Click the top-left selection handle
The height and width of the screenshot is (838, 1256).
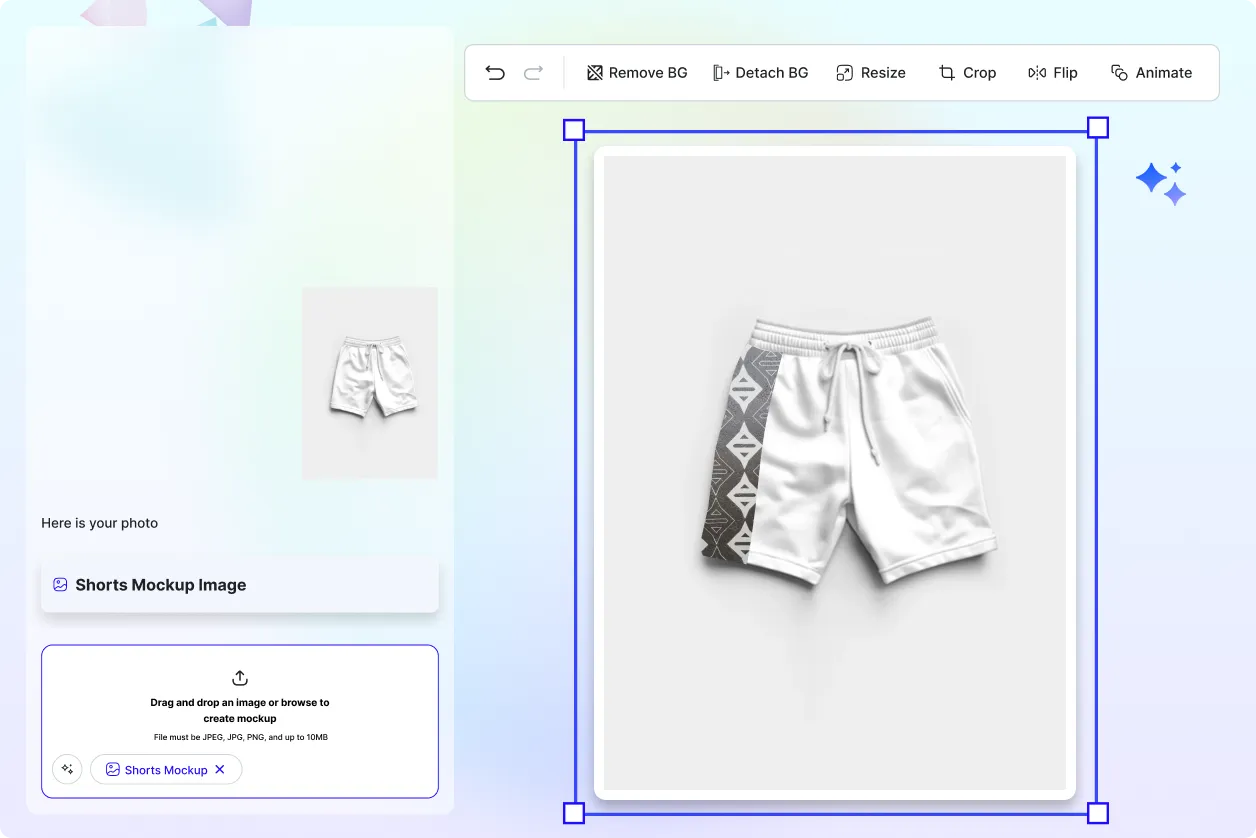pos(574,128)
